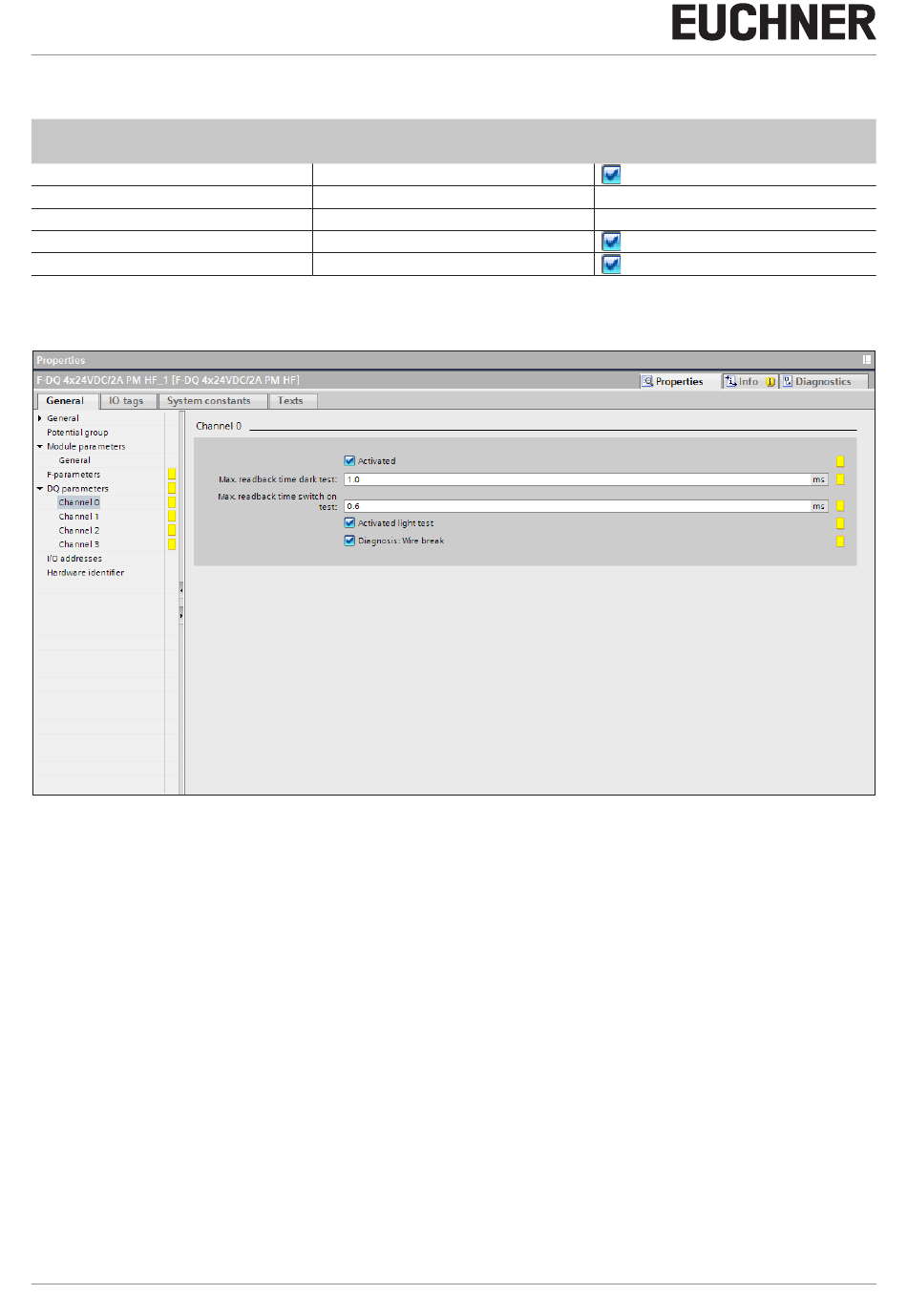Click the module title F-DQ 4x24VDC/2A PM HF_1
This screenshot has width=907, height=1316.
click(x=168, y=380)
